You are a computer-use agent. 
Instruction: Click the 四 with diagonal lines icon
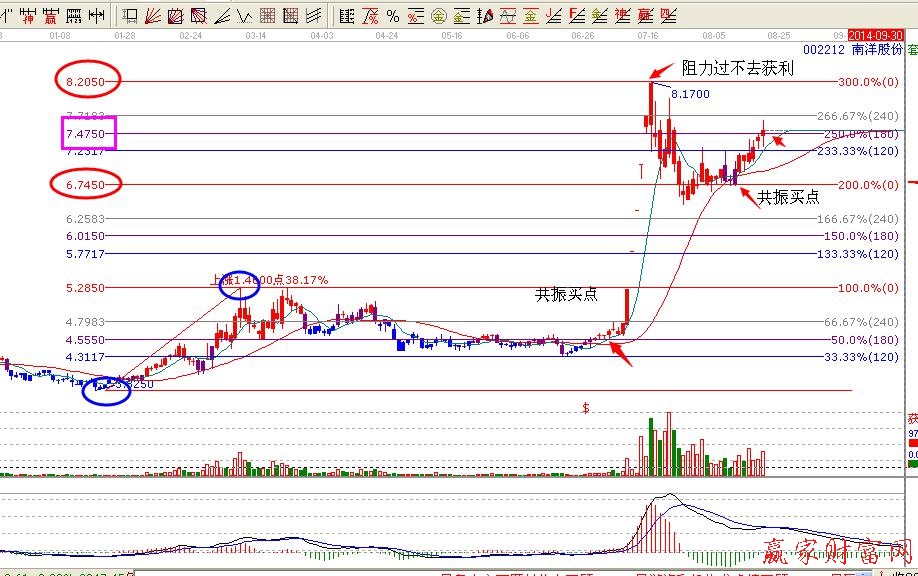(667, 16)
